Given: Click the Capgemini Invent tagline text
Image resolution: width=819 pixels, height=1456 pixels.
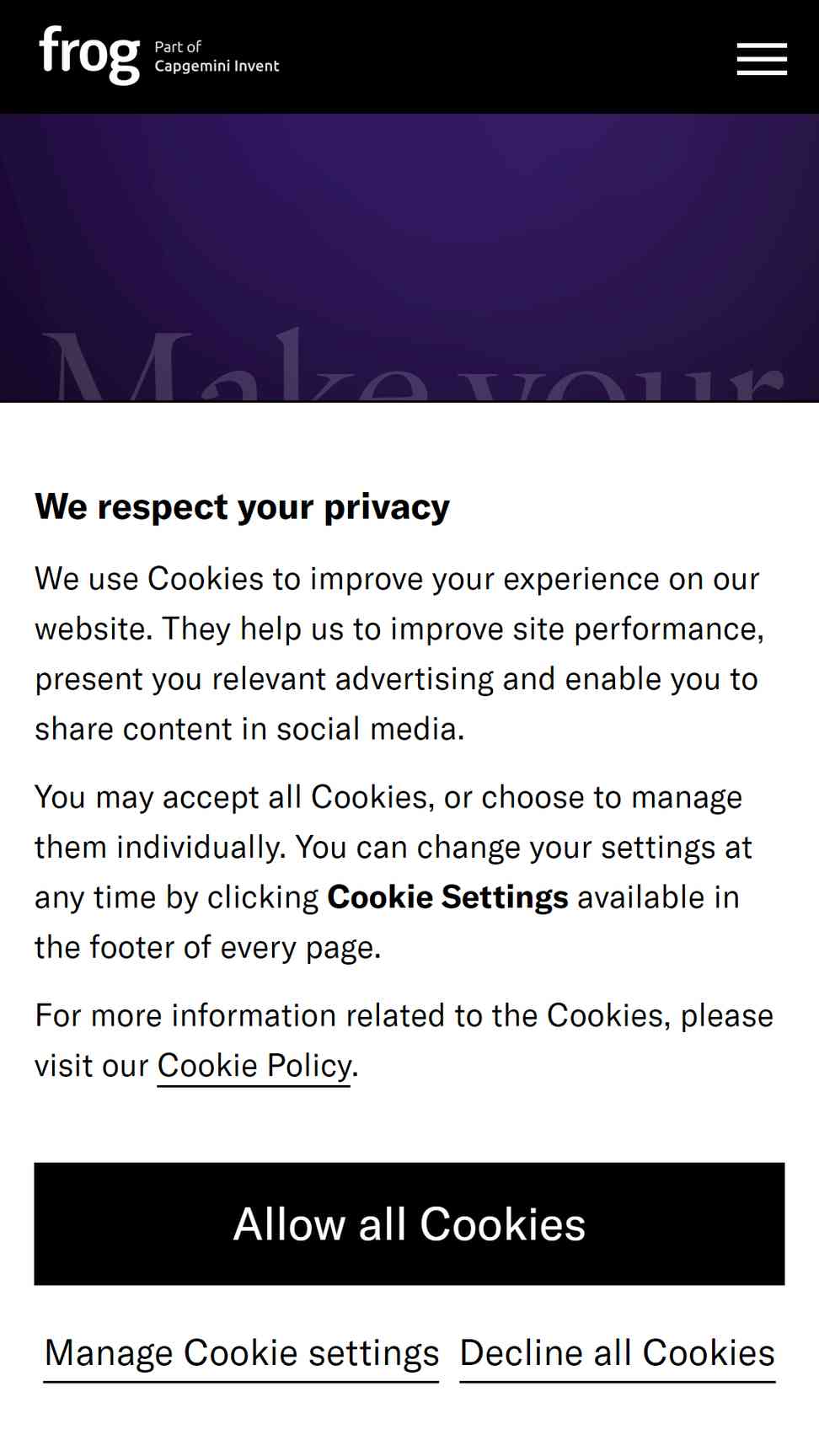Looking at the screenshot, I should tap(217, 67).
